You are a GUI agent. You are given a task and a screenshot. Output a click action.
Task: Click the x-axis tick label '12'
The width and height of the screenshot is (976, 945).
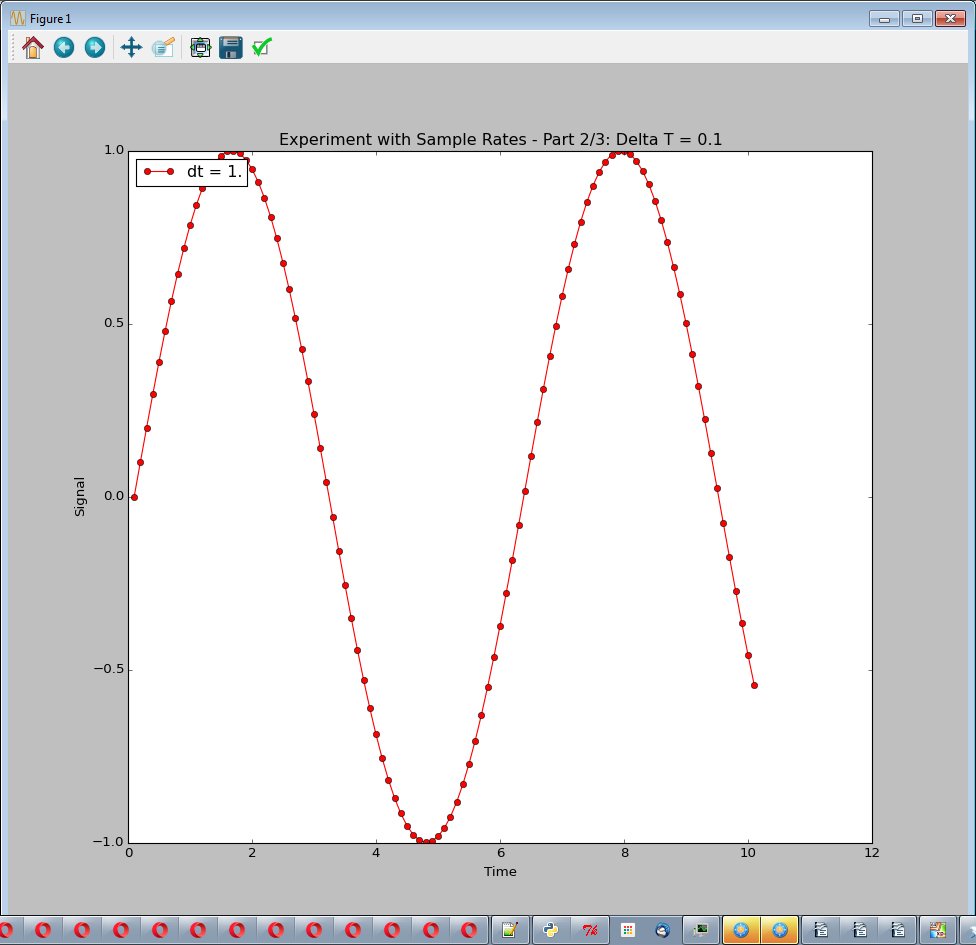click(872, 853)
